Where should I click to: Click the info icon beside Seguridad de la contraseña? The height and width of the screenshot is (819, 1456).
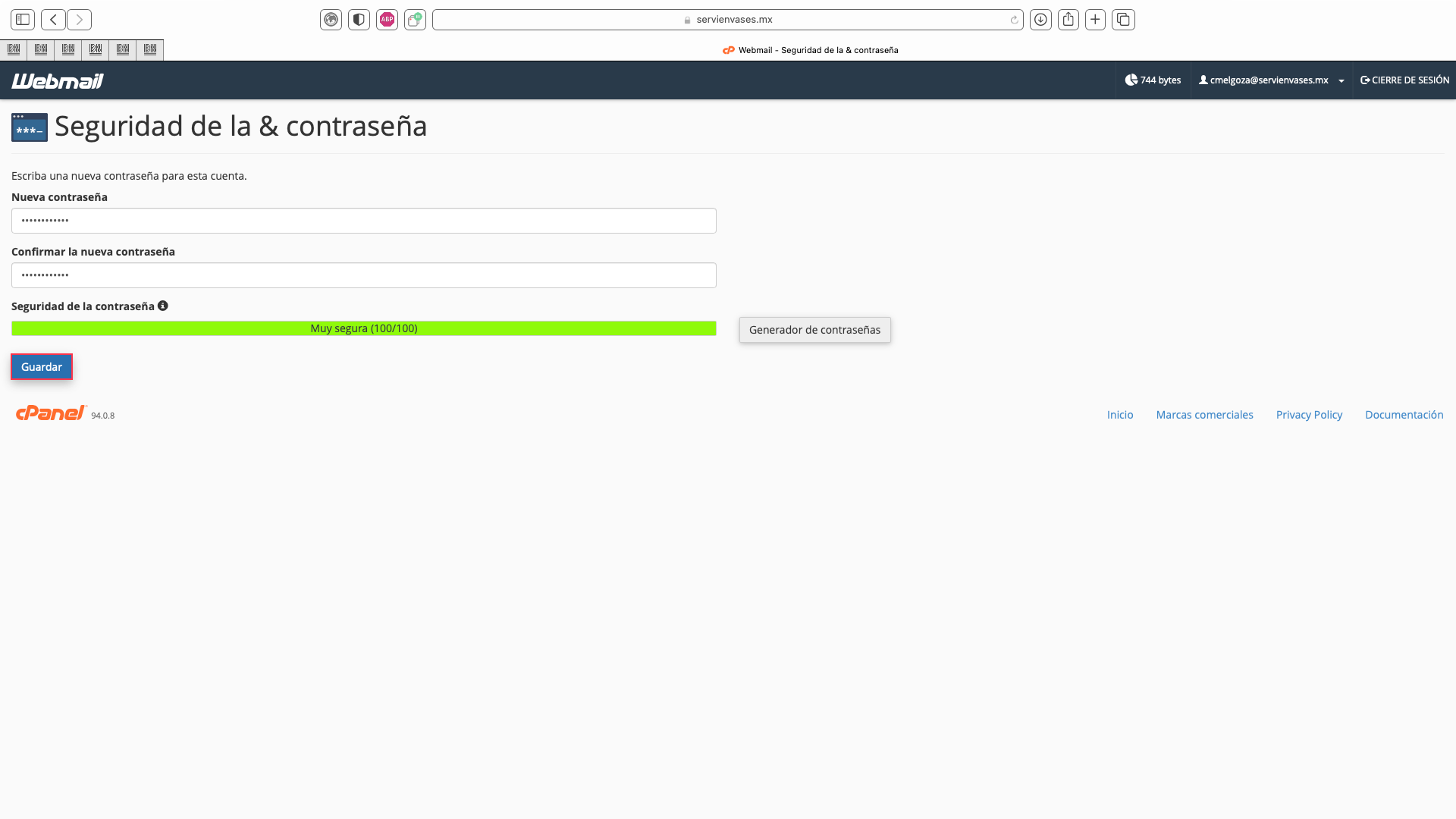pos(162,306)
